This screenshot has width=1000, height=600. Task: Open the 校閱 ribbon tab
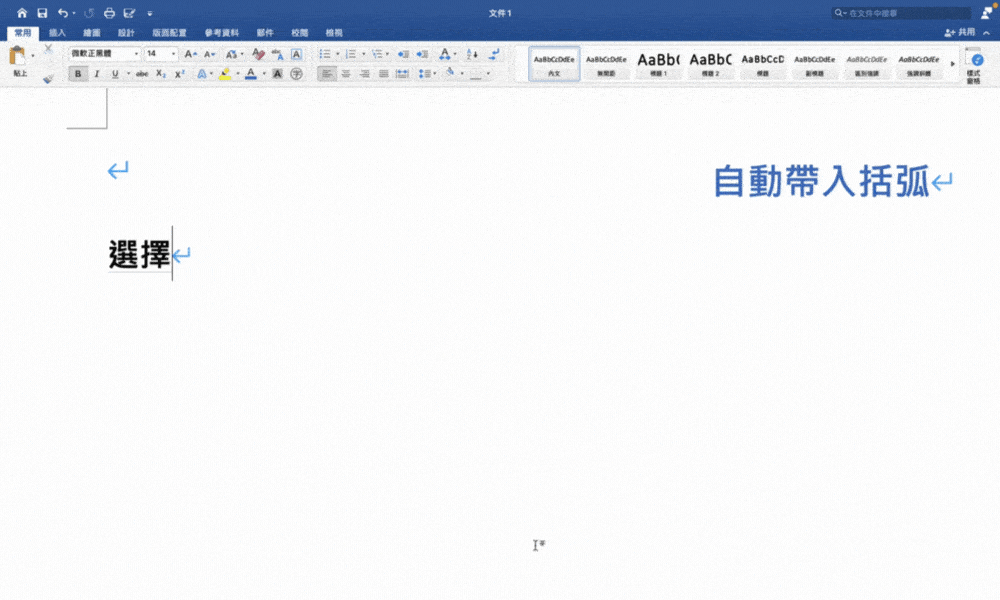[x=300, y=33]
